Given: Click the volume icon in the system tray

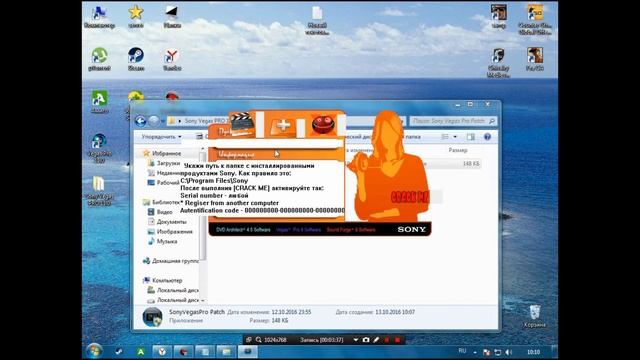Looking at the screenshot, I should [508, 352].
